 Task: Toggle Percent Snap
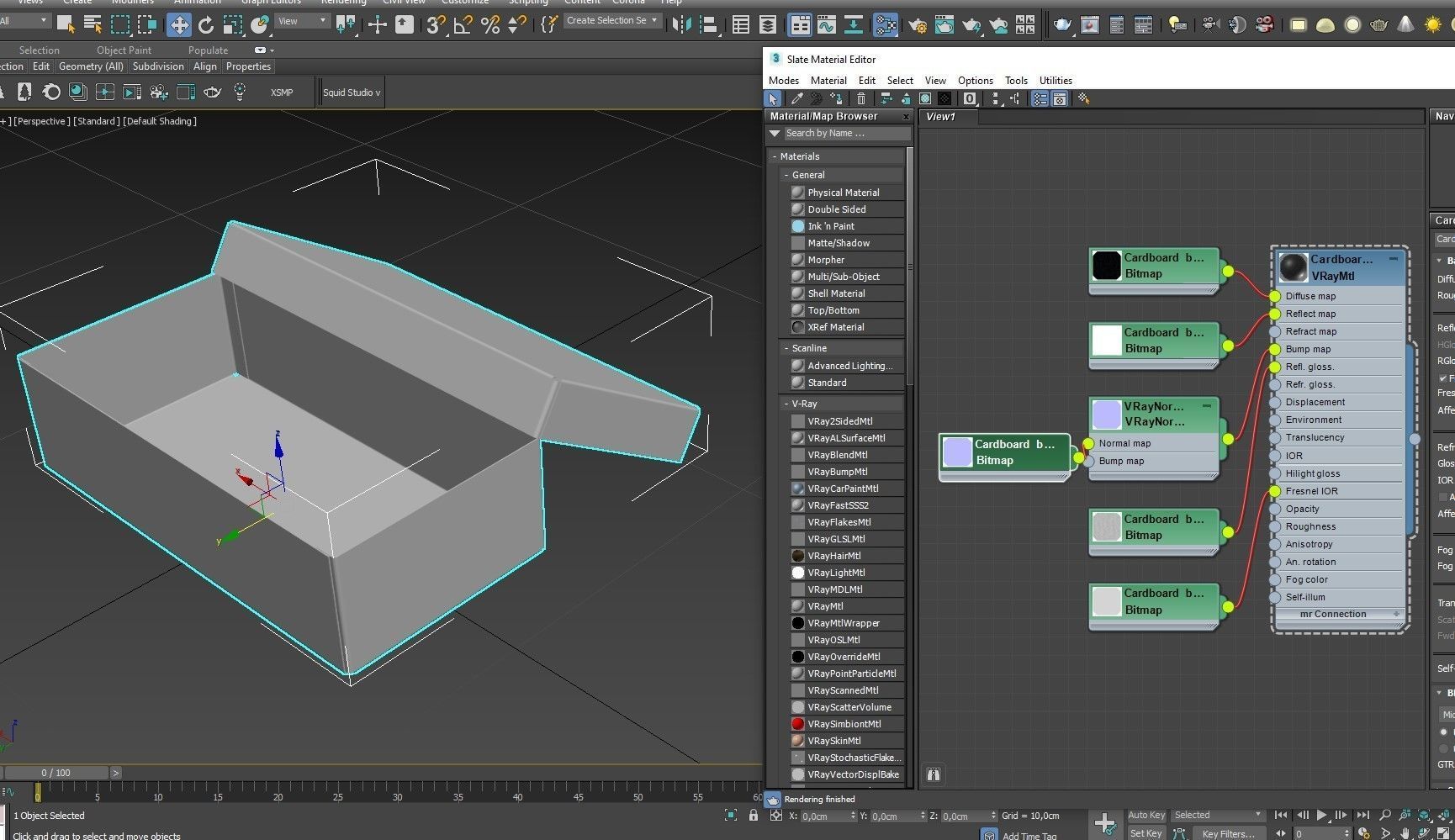coord(489,25)
